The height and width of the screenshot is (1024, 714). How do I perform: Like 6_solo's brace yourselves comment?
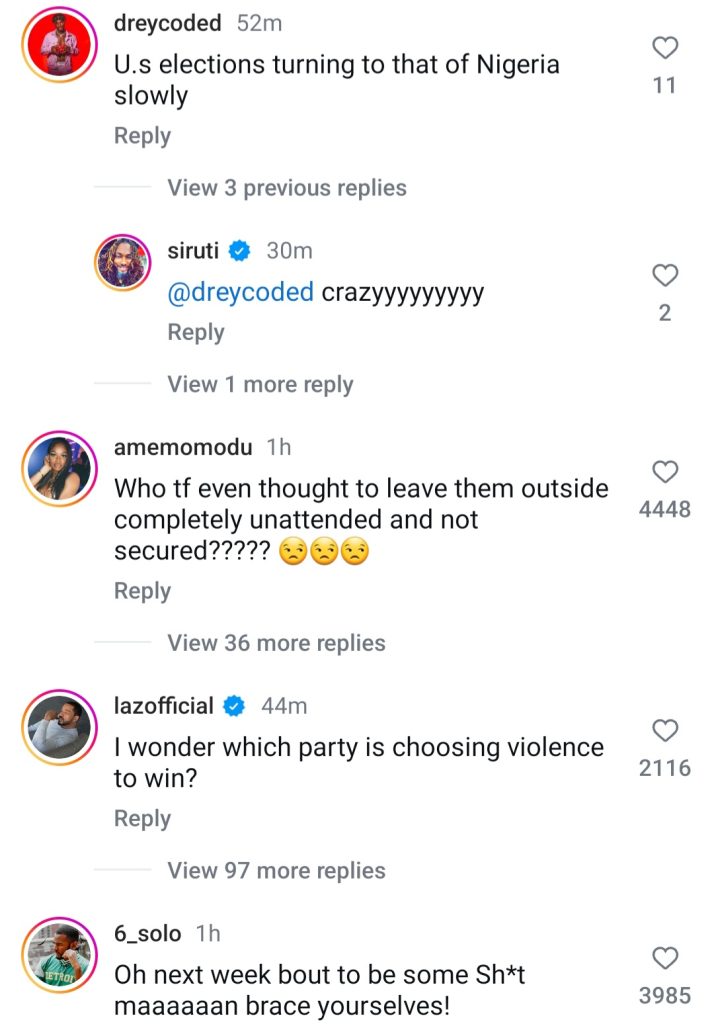[x=665, y=958]
